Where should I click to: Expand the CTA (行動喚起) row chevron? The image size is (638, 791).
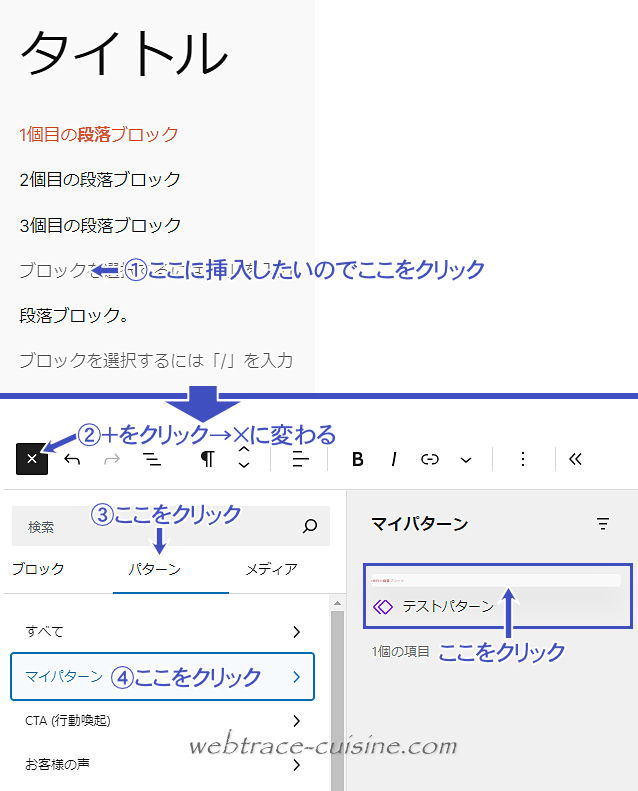coord(297,721)
